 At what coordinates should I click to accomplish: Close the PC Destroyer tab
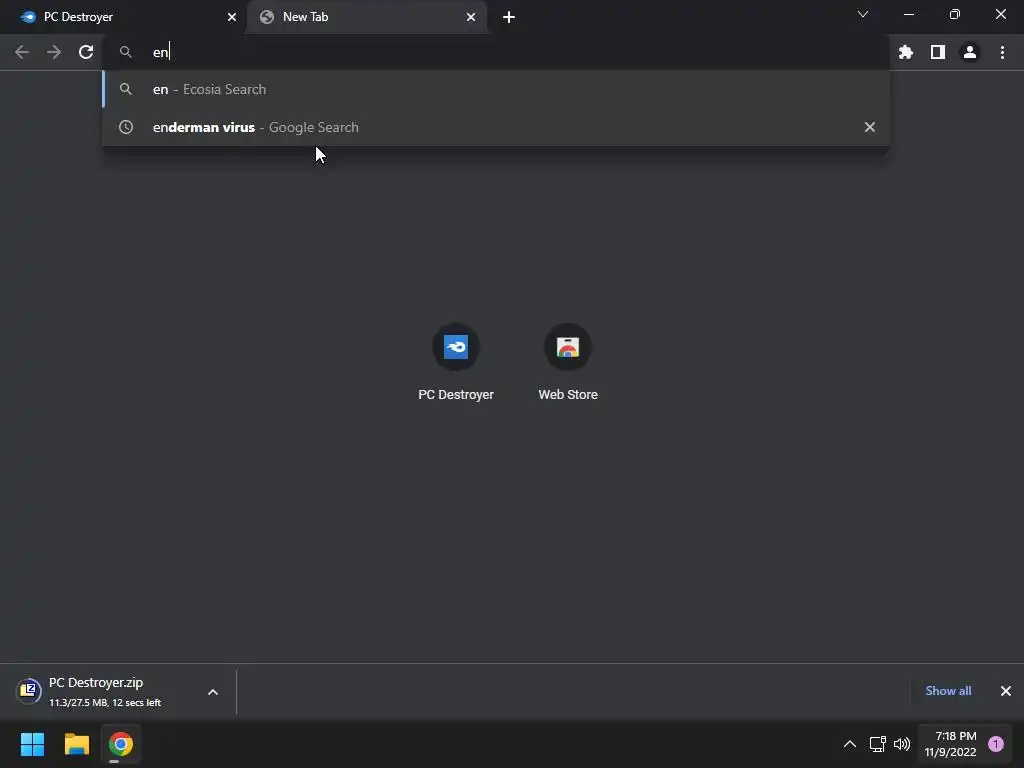(232, 17)
